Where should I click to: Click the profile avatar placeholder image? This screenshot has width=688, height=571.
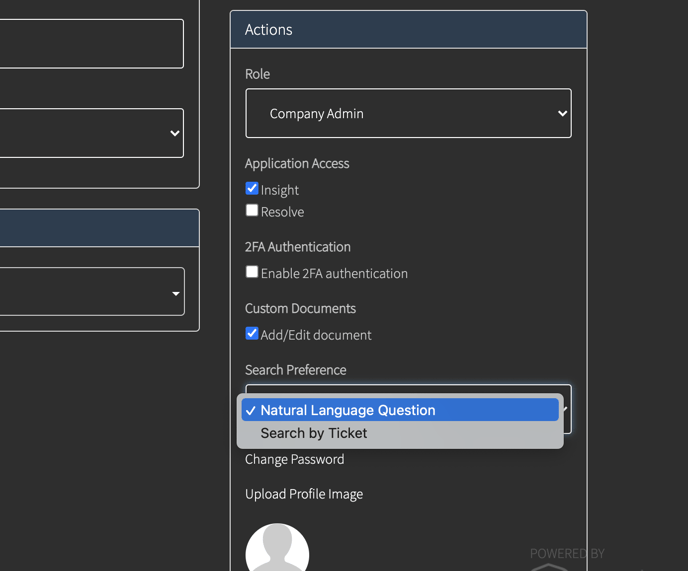click(x=277, y=547)
